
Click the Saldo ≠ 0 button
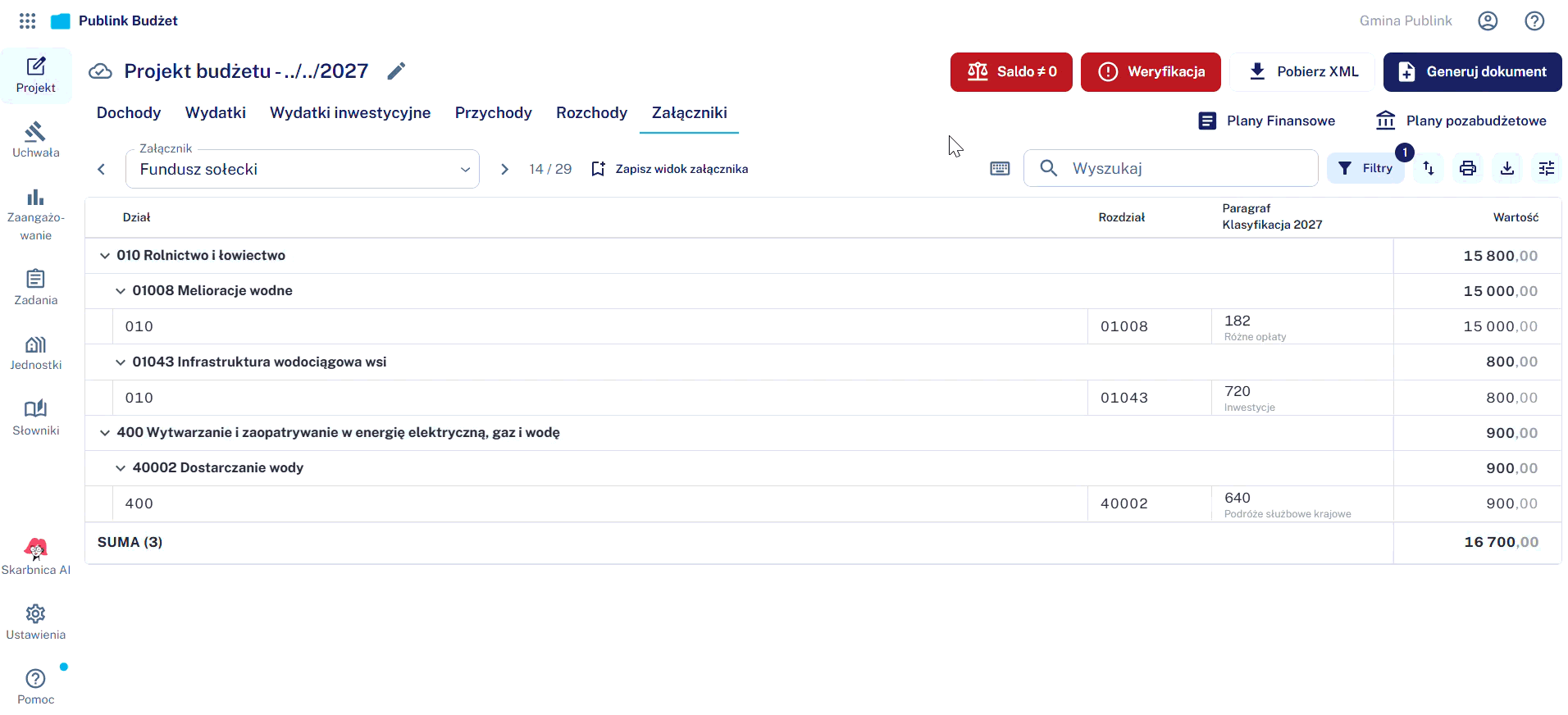click(1011, 72)
